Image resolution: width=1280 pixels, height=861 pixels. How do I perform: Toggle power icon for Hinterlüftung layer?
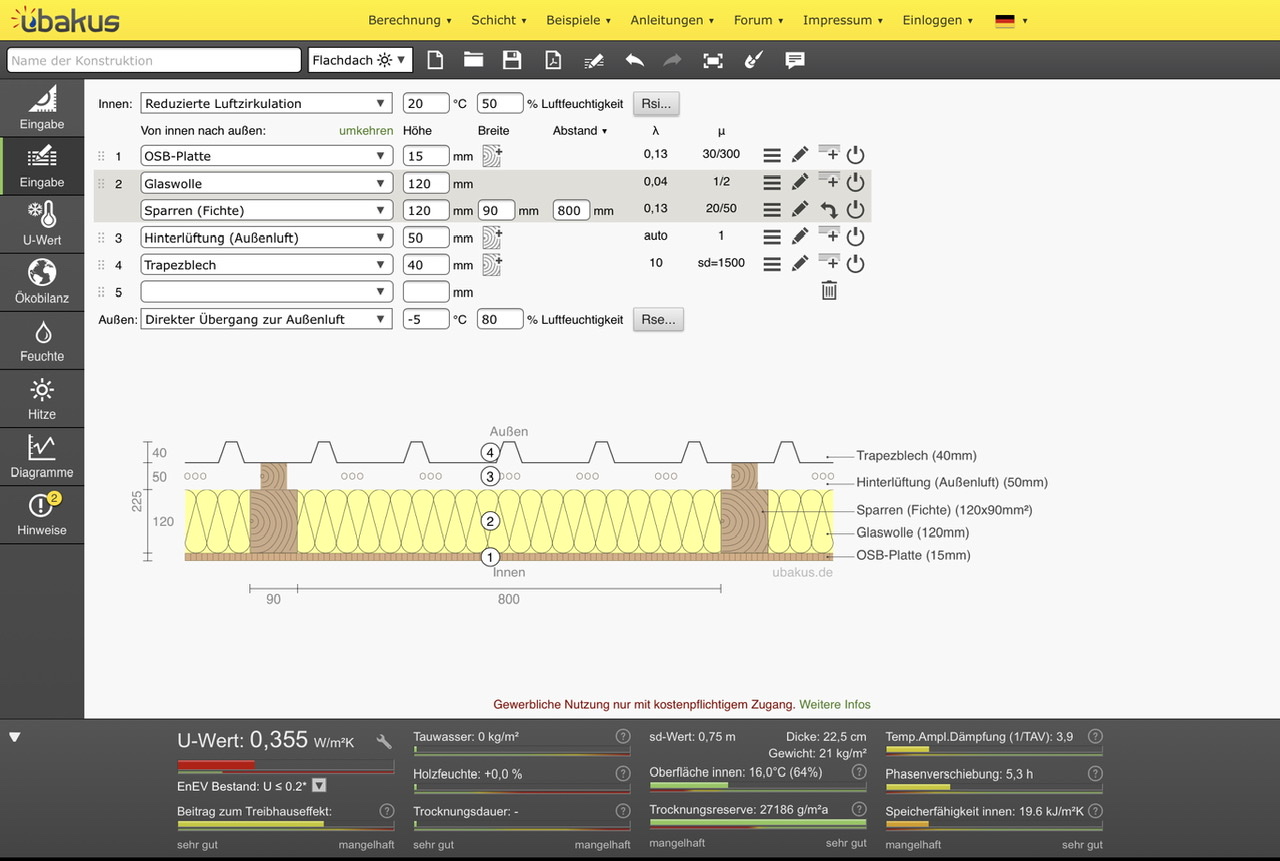(855, 237)
